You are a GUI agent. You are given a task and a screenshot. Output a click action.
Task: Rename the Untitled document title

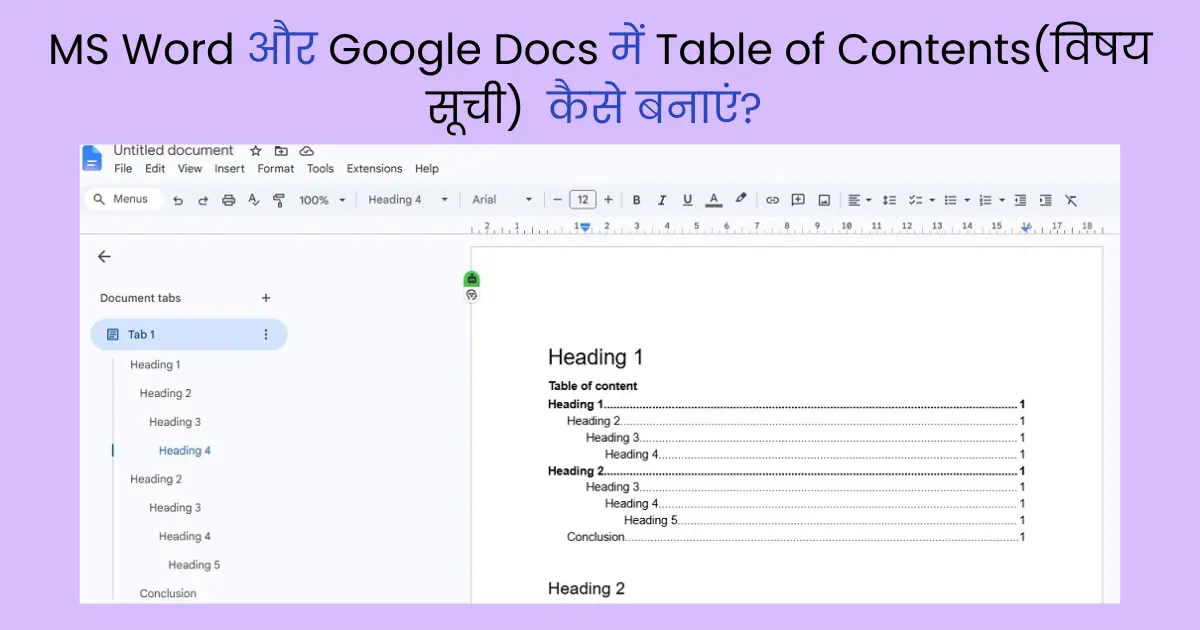coord(173,151)
